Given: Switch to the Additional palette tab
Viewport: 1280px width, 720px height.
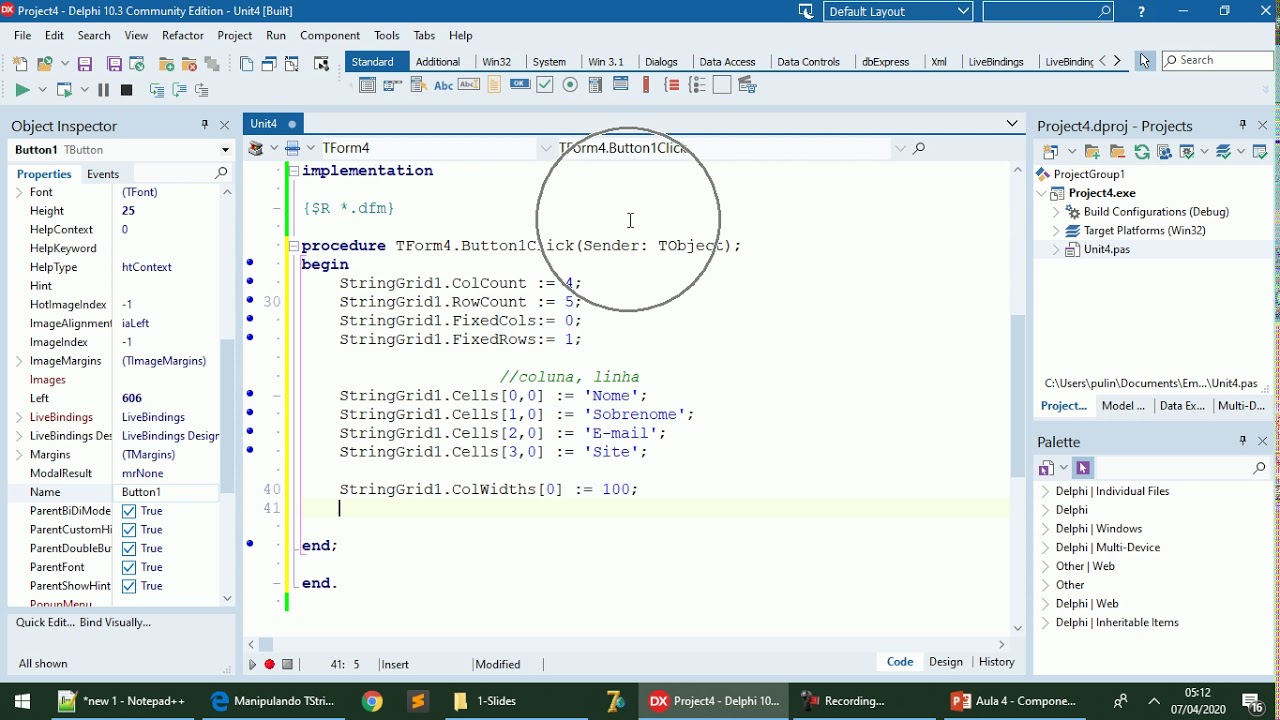Looking at the screenshot, I should point(438,62).
